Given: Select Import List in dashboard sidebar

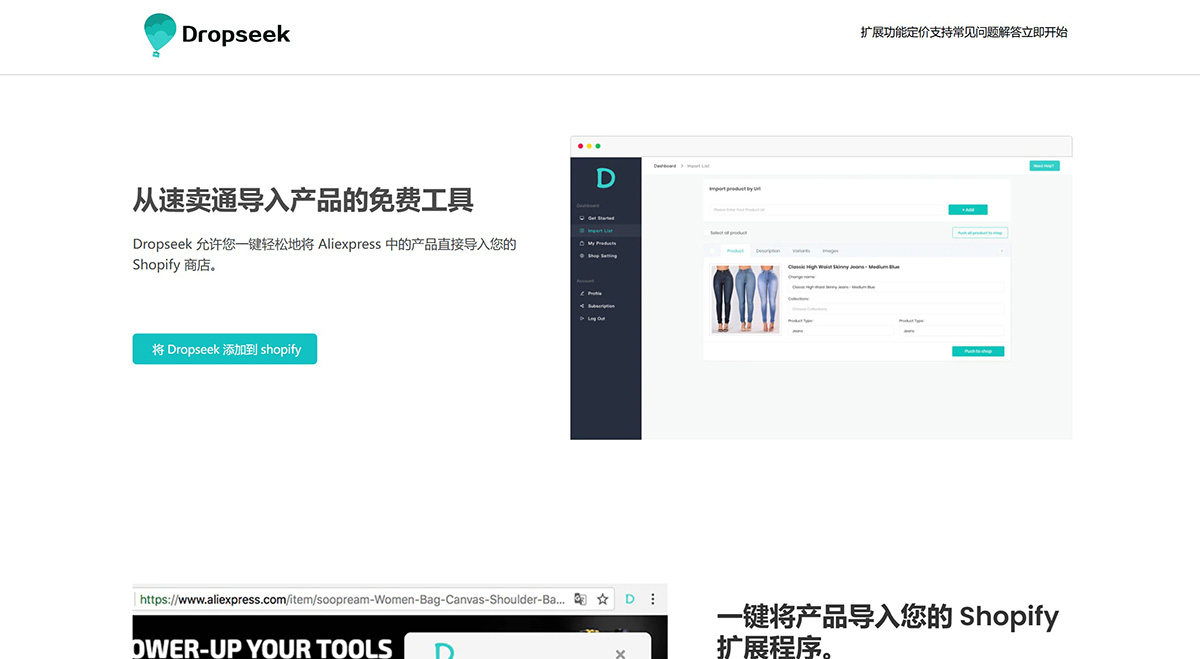Looking at the screenshot, I should [x=601, y=231].
